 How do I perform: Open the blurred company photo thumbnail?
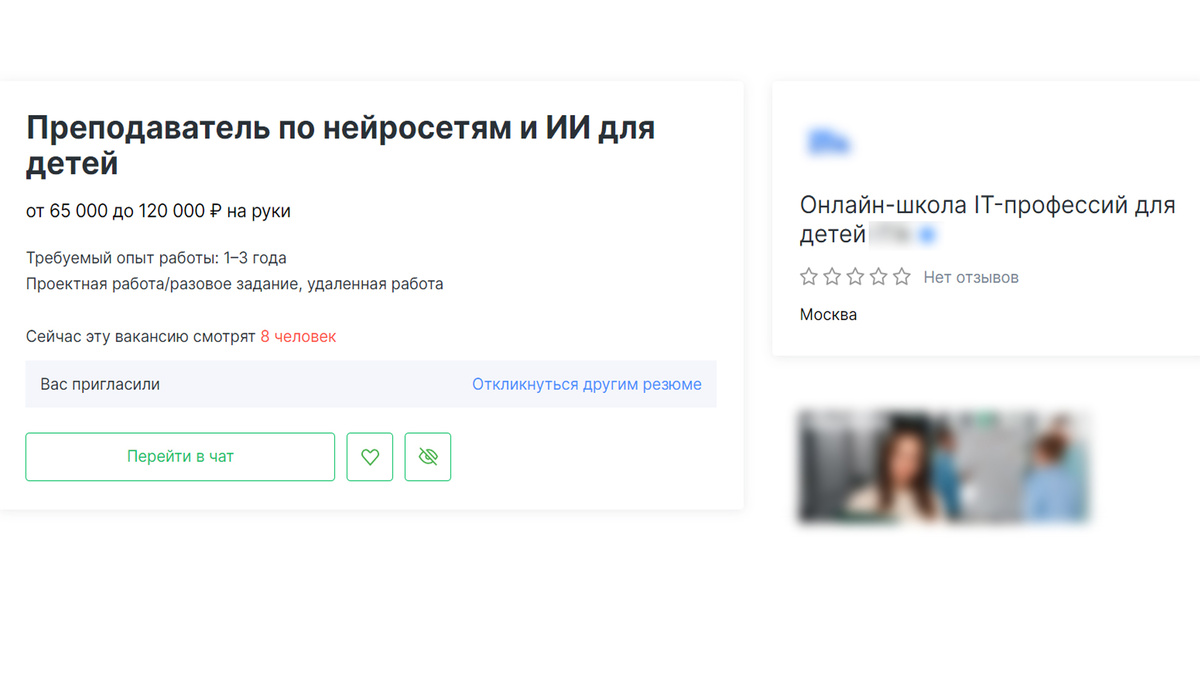coord(944,468)
